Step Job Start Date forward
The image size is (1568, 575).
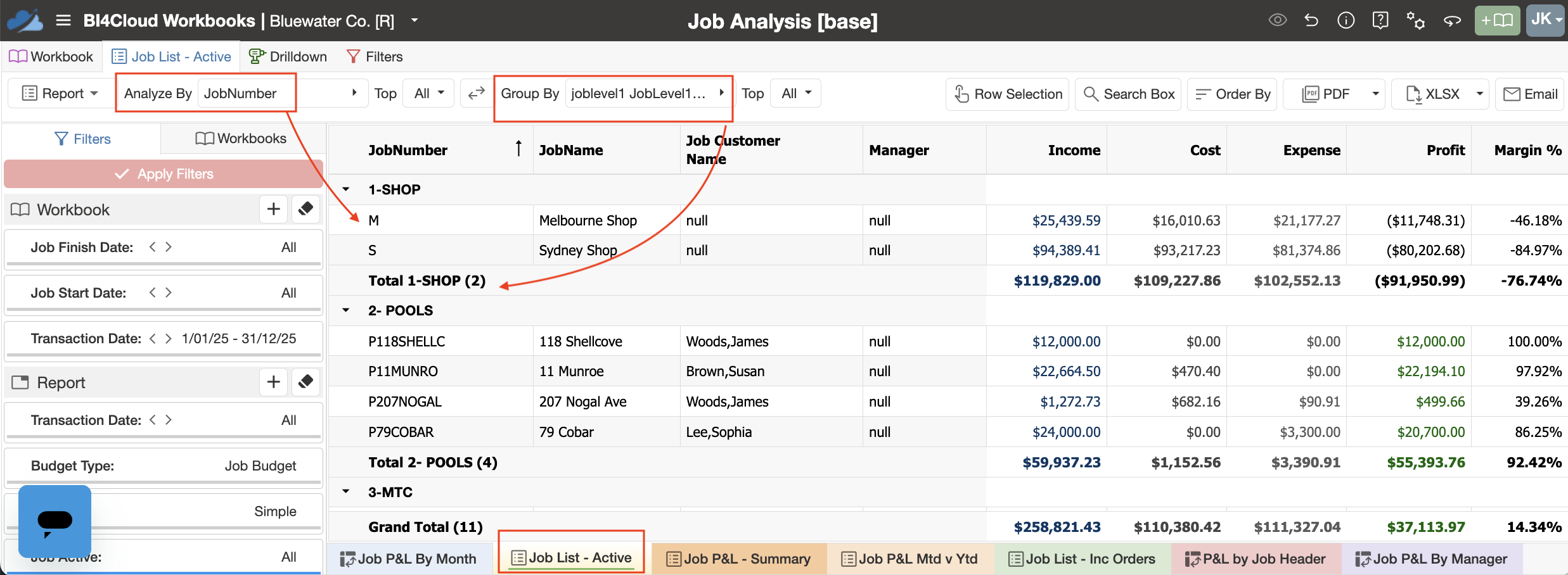[168, 293]
